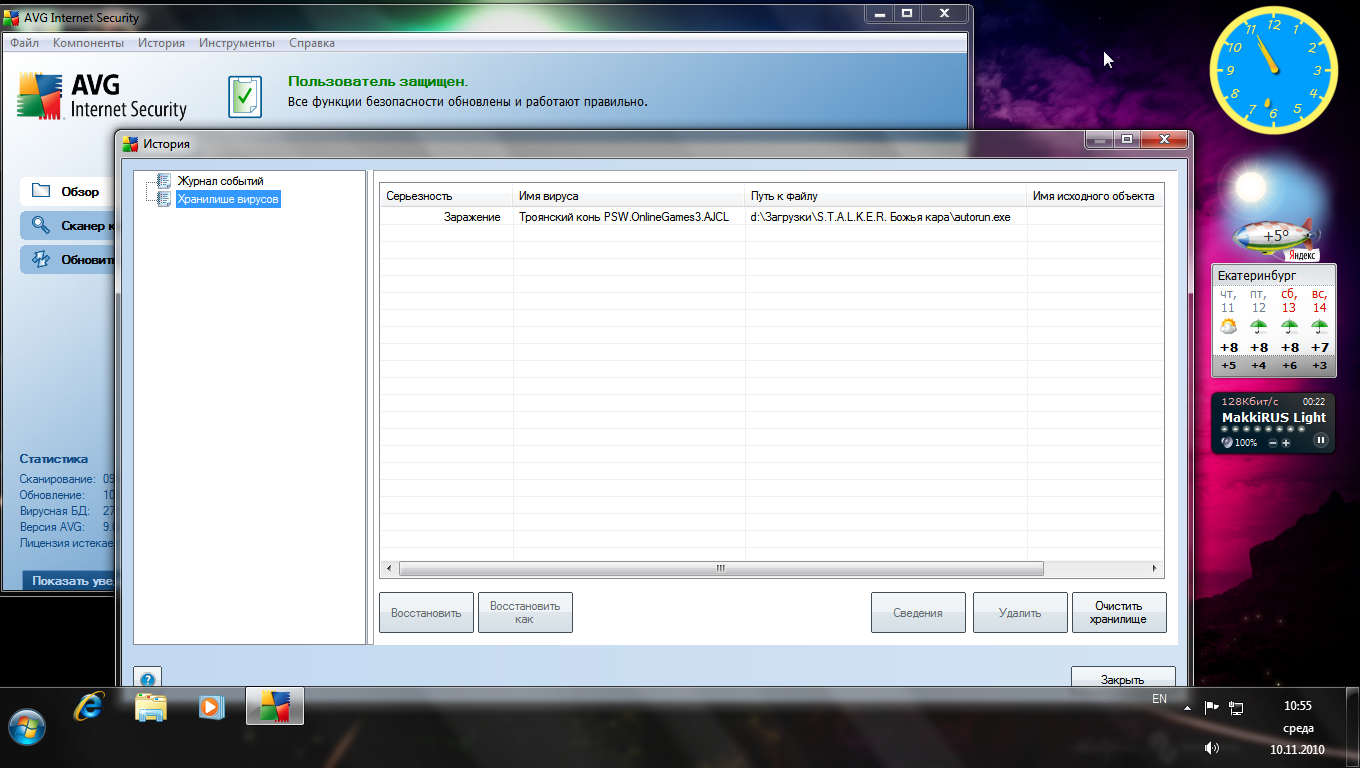This screenshot has width=1360, height=768.
Task: Click the Удалить button
Action: [1020, 613]
